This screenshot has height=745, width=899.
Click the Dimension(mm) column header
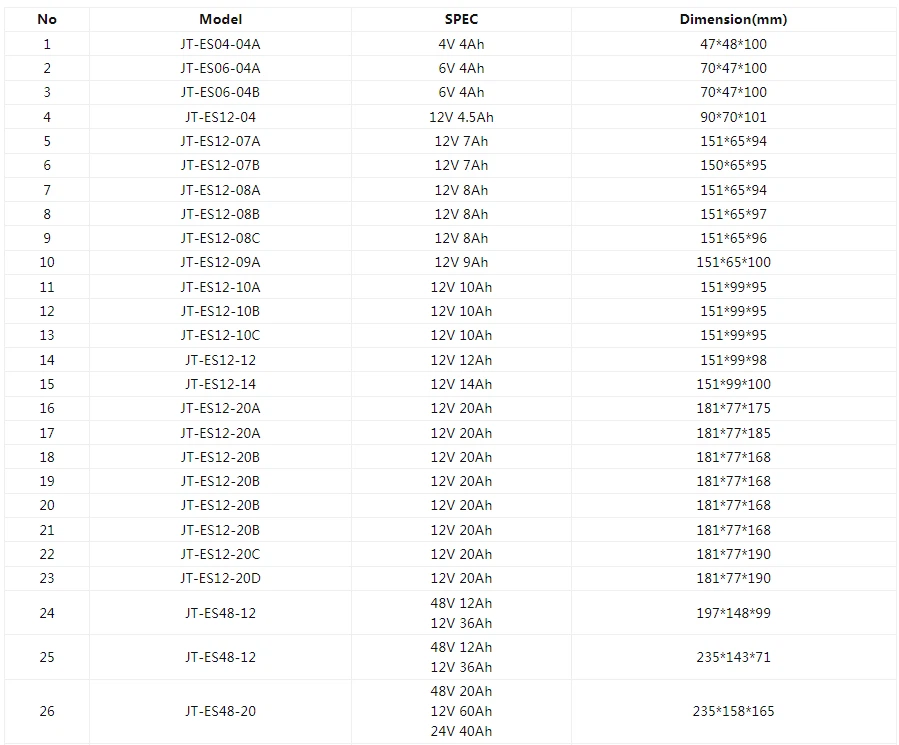(x=733, y=19)
